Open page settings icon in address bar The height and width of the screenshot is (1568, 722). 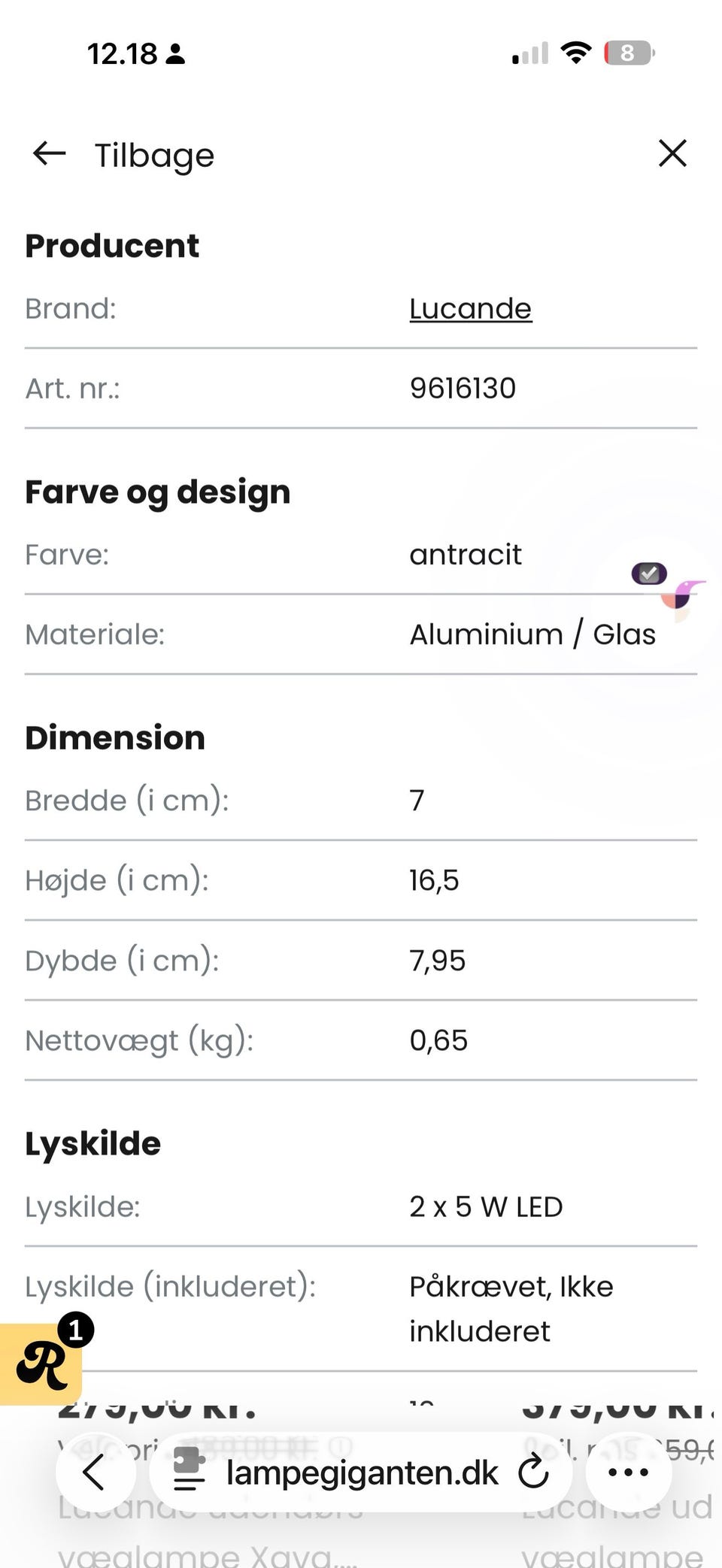pos(188,1471)
